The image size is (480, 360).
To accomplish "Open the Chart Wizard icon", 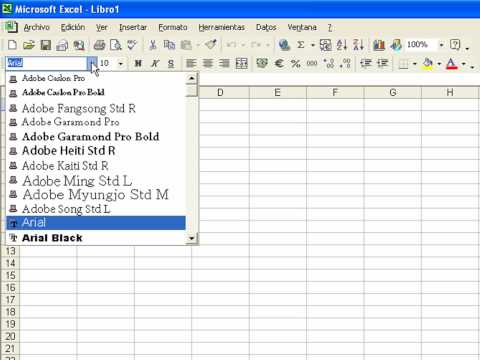I will [x=379, y=45].
